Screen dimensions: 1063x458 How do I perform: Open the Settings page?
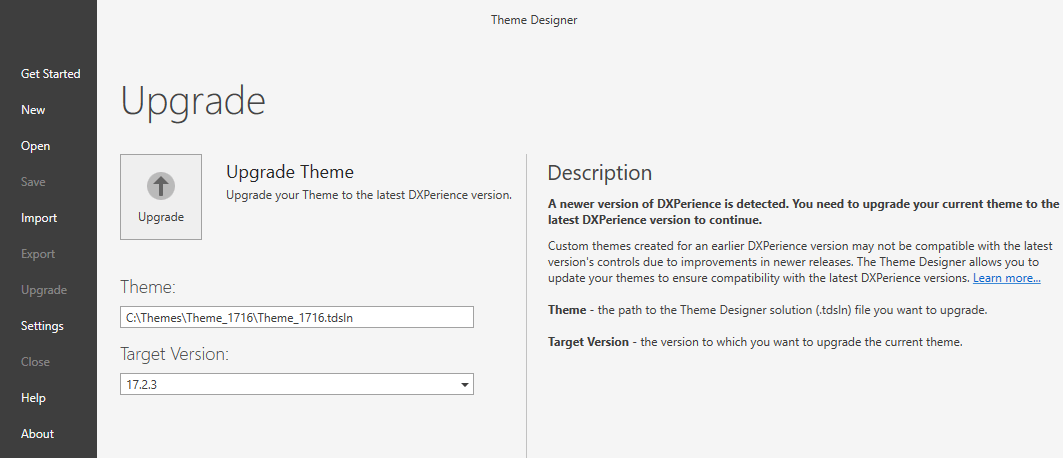point(42,326)
